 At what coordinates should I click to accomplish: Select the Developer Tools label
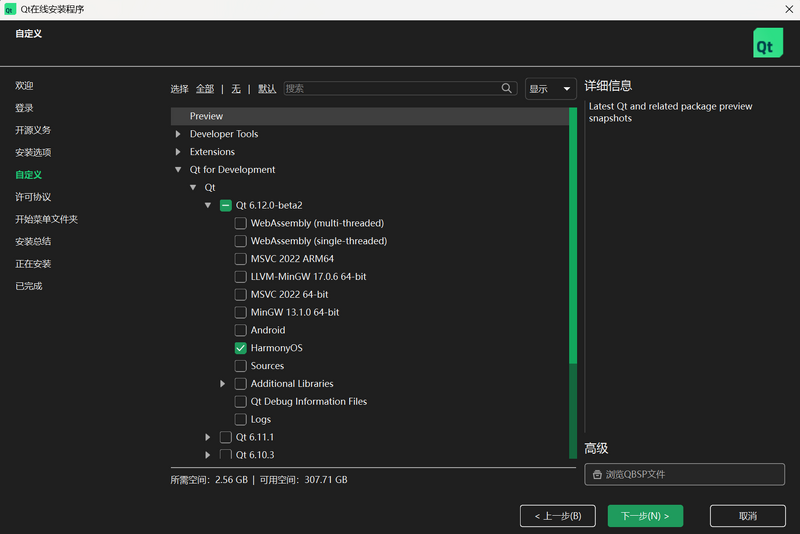click(x=224, y=134)
